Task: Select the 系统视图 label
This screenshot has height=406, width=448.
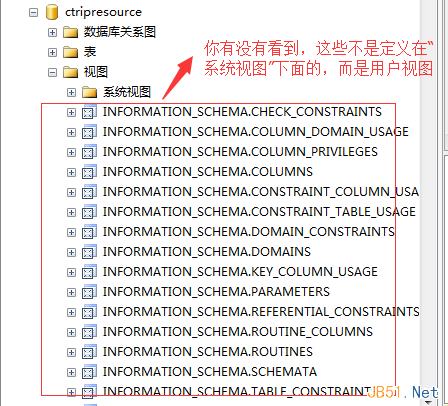Action: (127, 92)
